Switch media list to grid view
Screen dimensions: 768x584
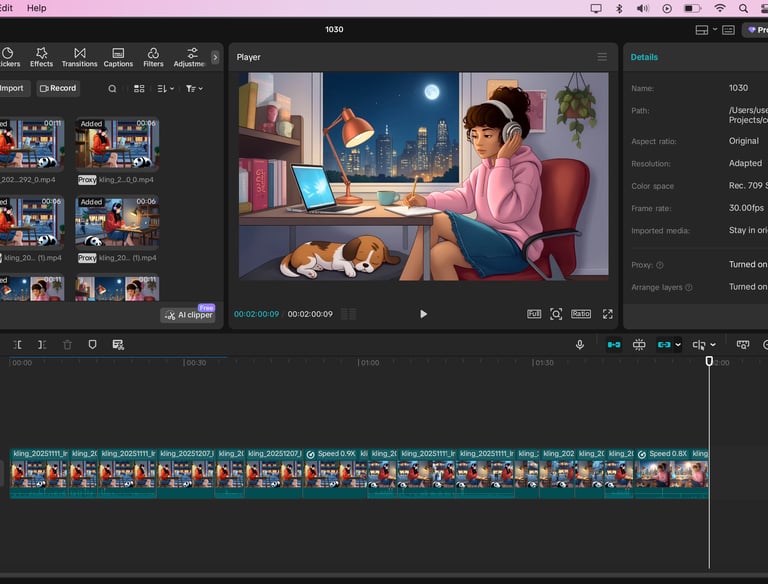coord(139,89)
